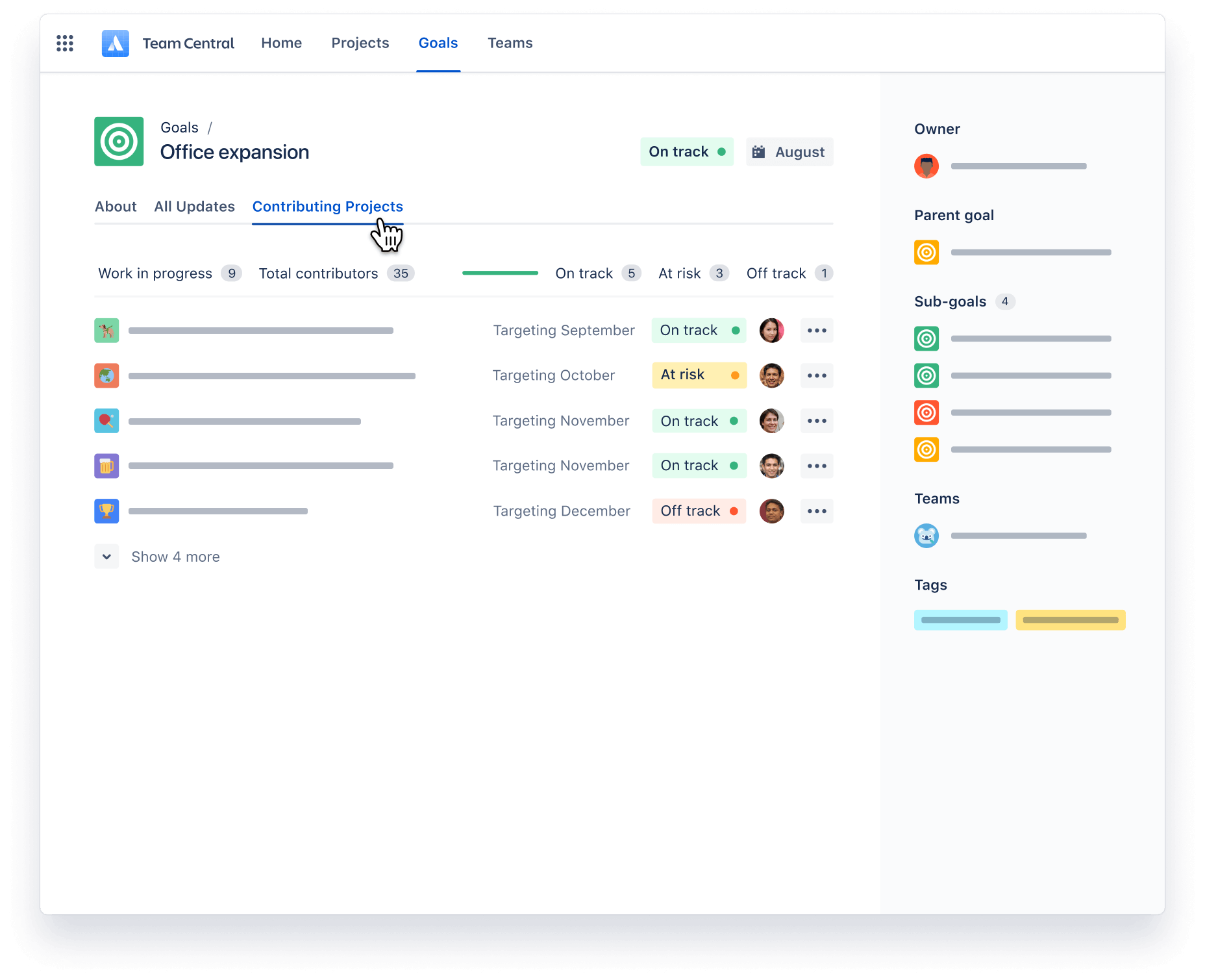
Task: Filter by Off track projects count
Action: pyautogui.click(x=788, y=273)
